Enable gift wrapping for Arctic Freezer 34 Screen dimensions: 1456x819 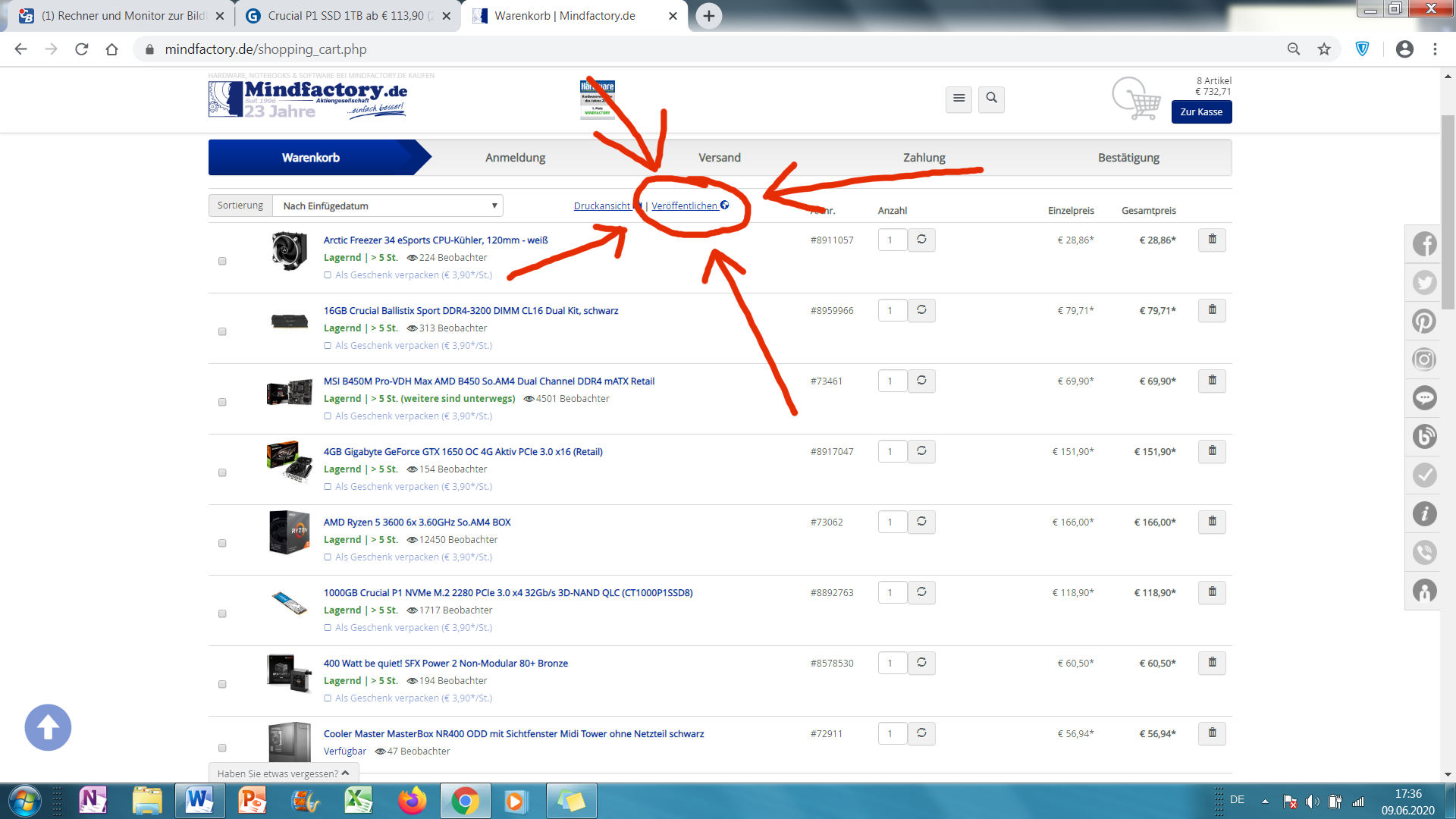click(328, 275)
